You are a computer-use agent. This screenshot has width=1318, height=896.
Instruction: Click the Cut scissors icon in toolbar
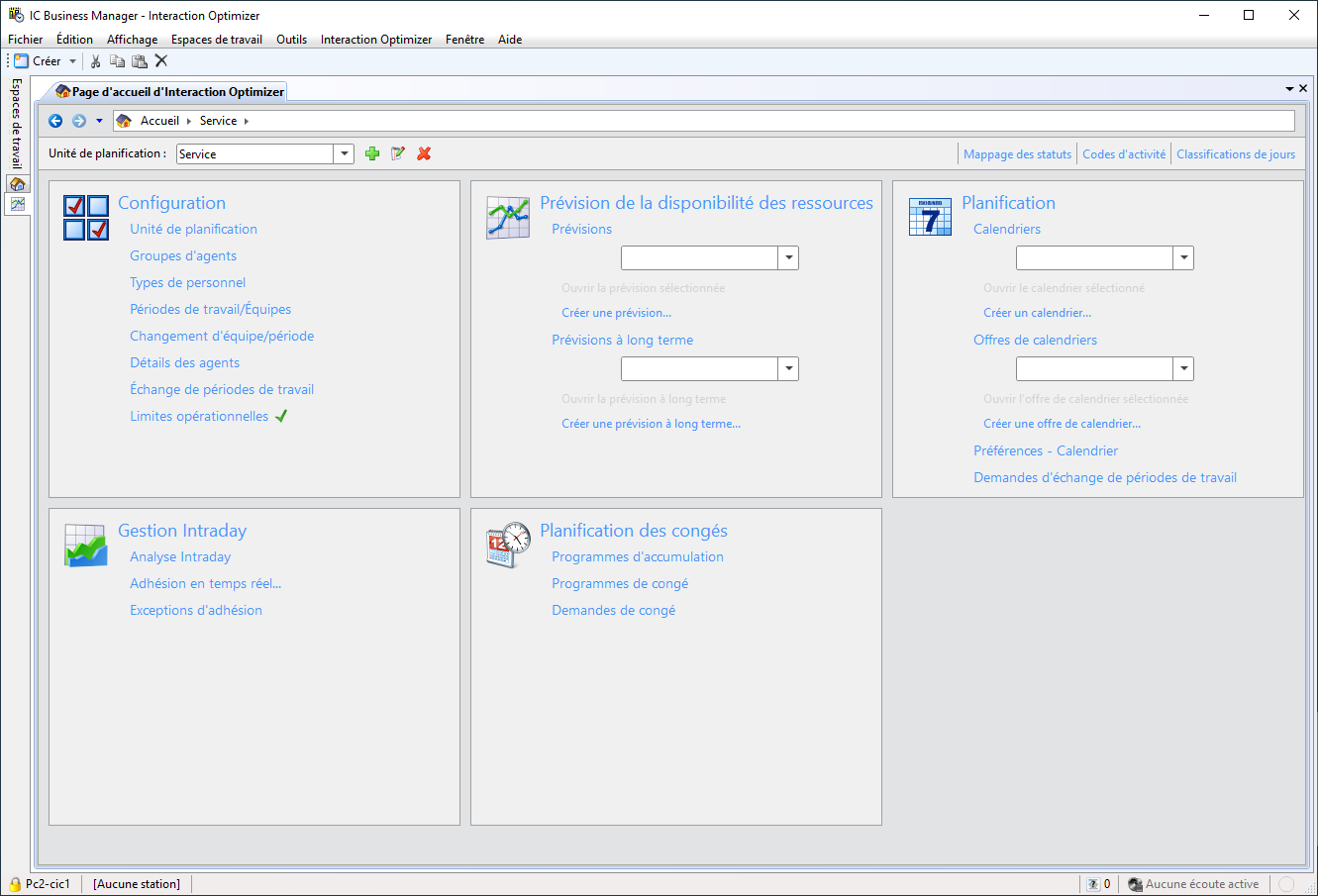[96, 61]
